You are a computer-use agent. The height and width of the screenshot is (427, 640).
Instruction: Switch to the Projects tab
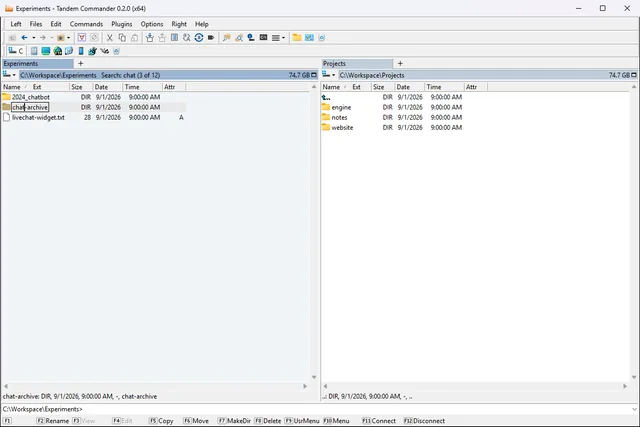[357, 64]
